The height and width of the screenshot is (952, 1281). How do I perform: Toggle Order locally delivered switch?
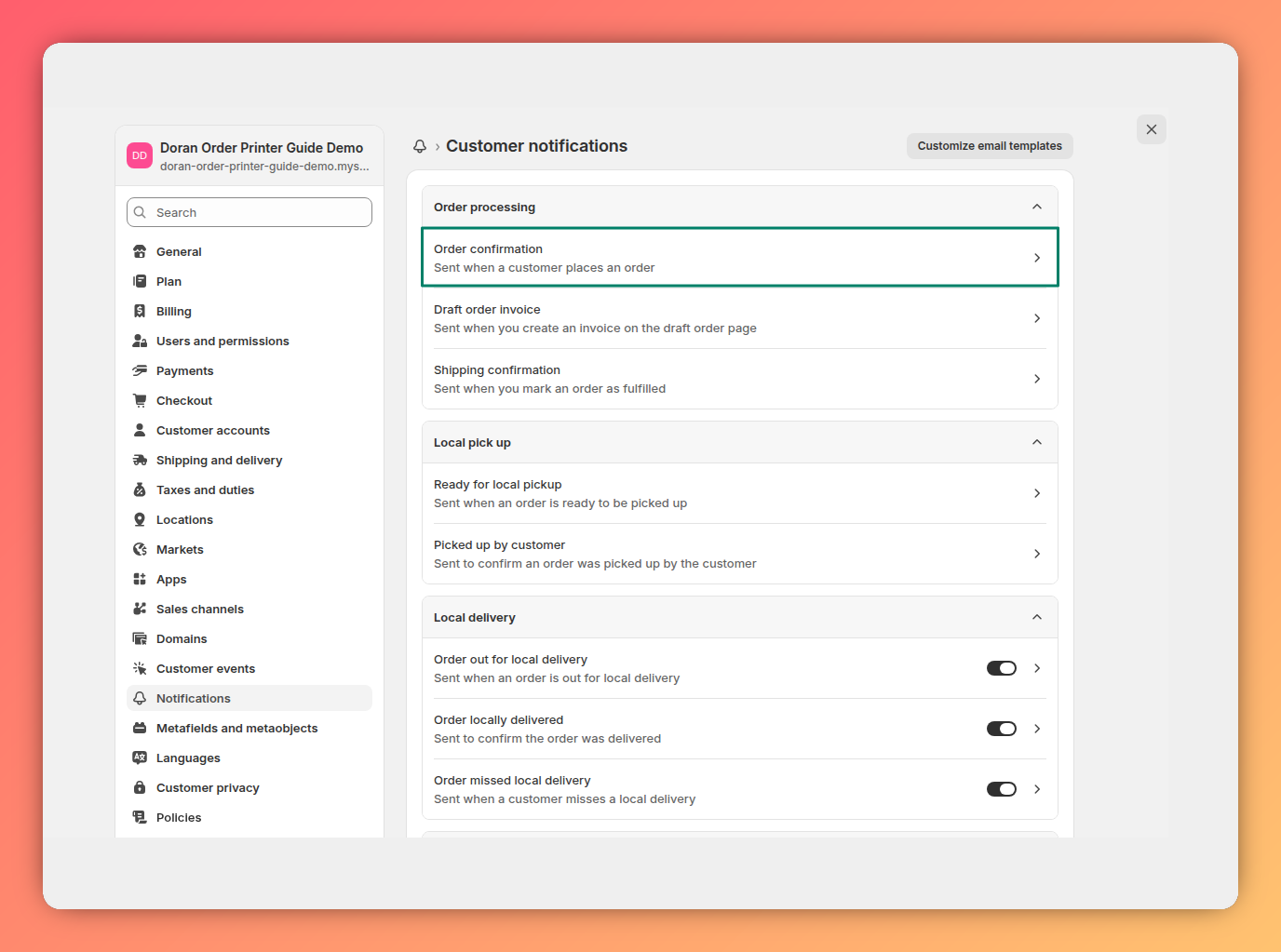(x=1002, y=729)
